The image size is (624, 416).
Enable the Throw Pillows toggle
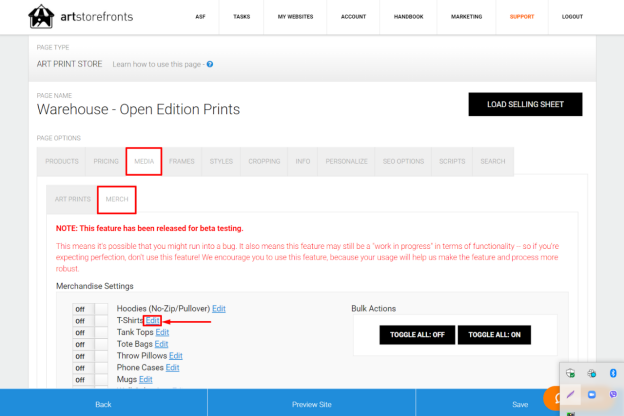click(x=90, y=356)
